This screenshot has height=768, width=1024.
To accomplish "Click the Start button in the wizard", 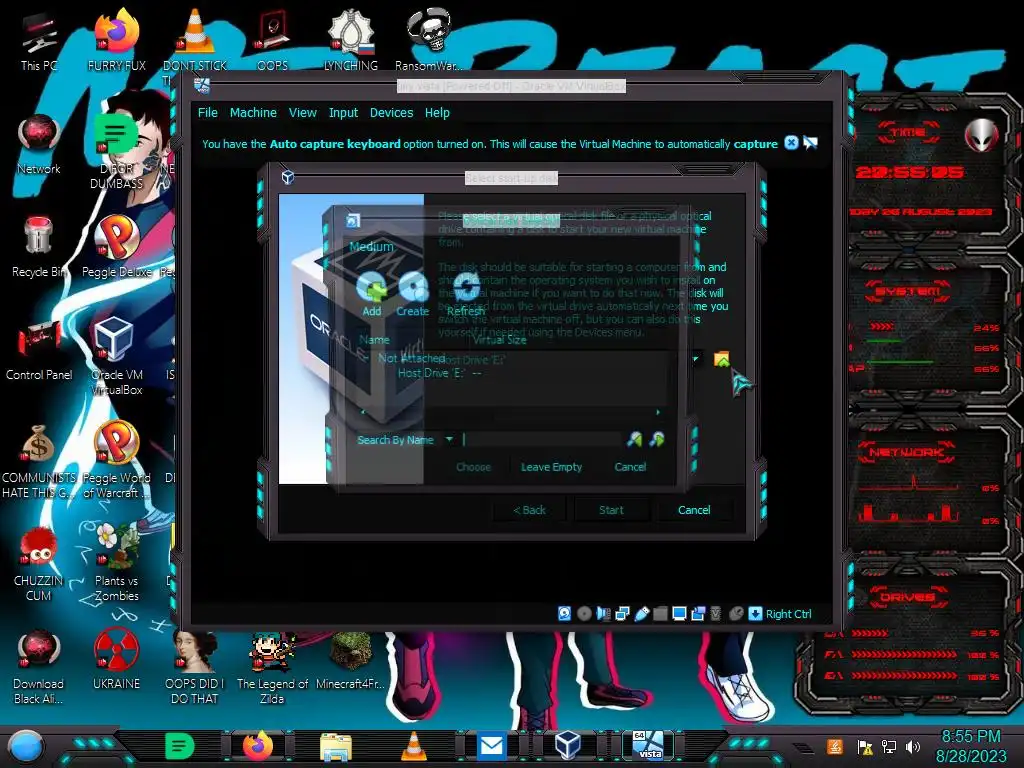I will (611, 510).
